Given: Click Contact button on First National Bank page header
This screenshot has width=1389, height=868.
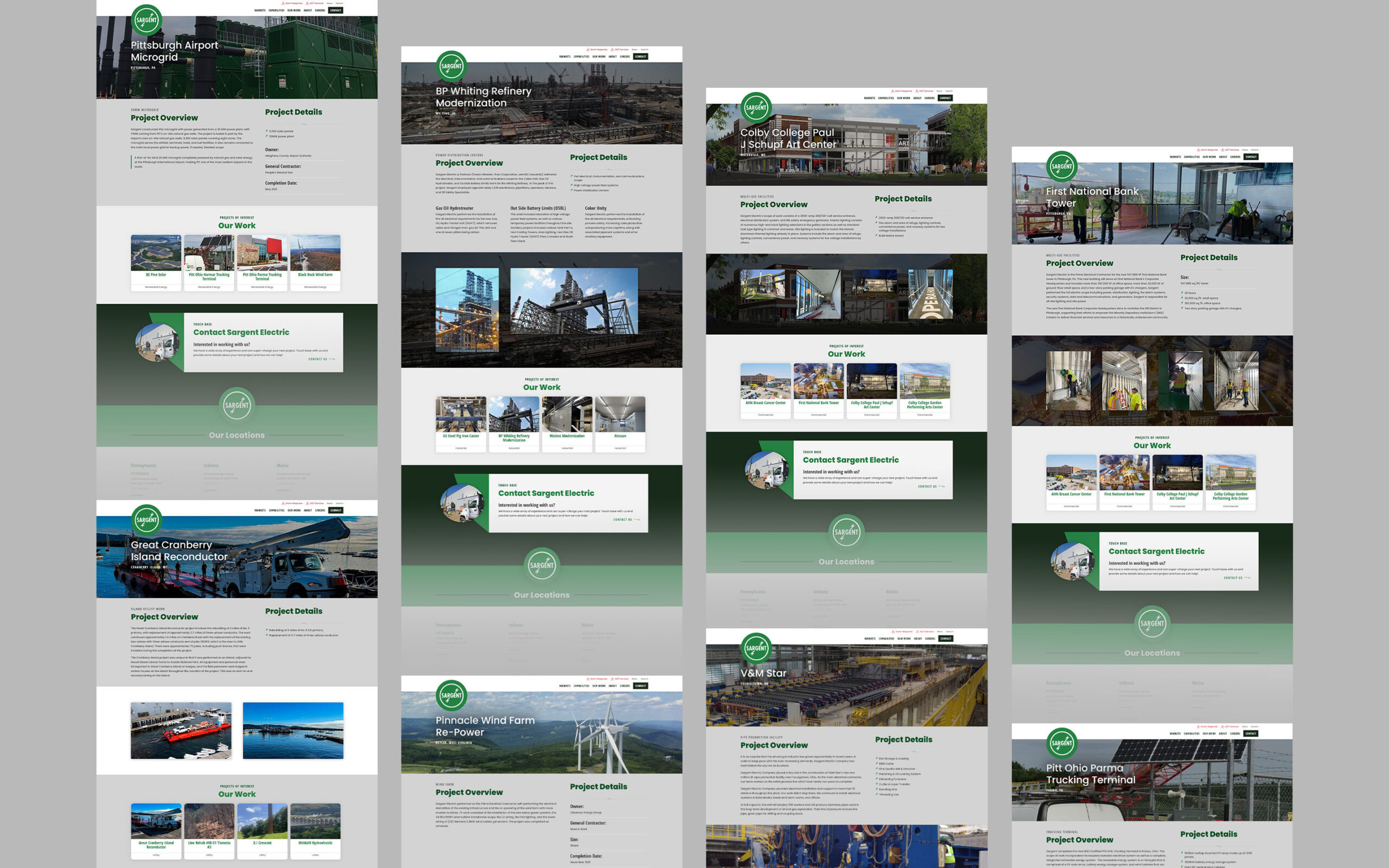Looking at the screenshot, I should (1251, 157).
